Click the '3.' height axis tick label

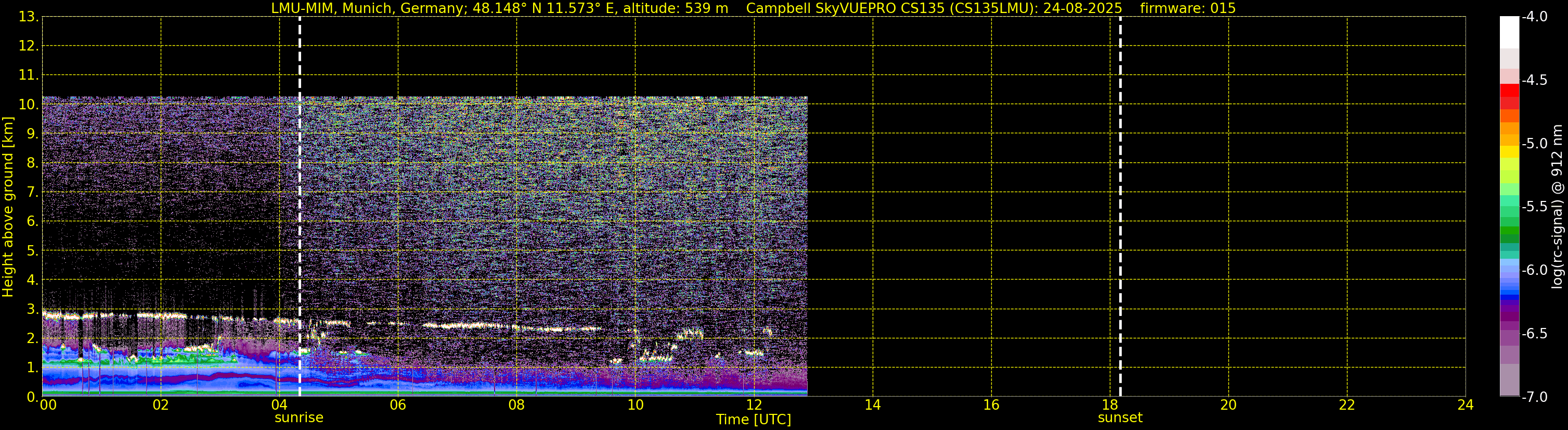tap(33, 309)
